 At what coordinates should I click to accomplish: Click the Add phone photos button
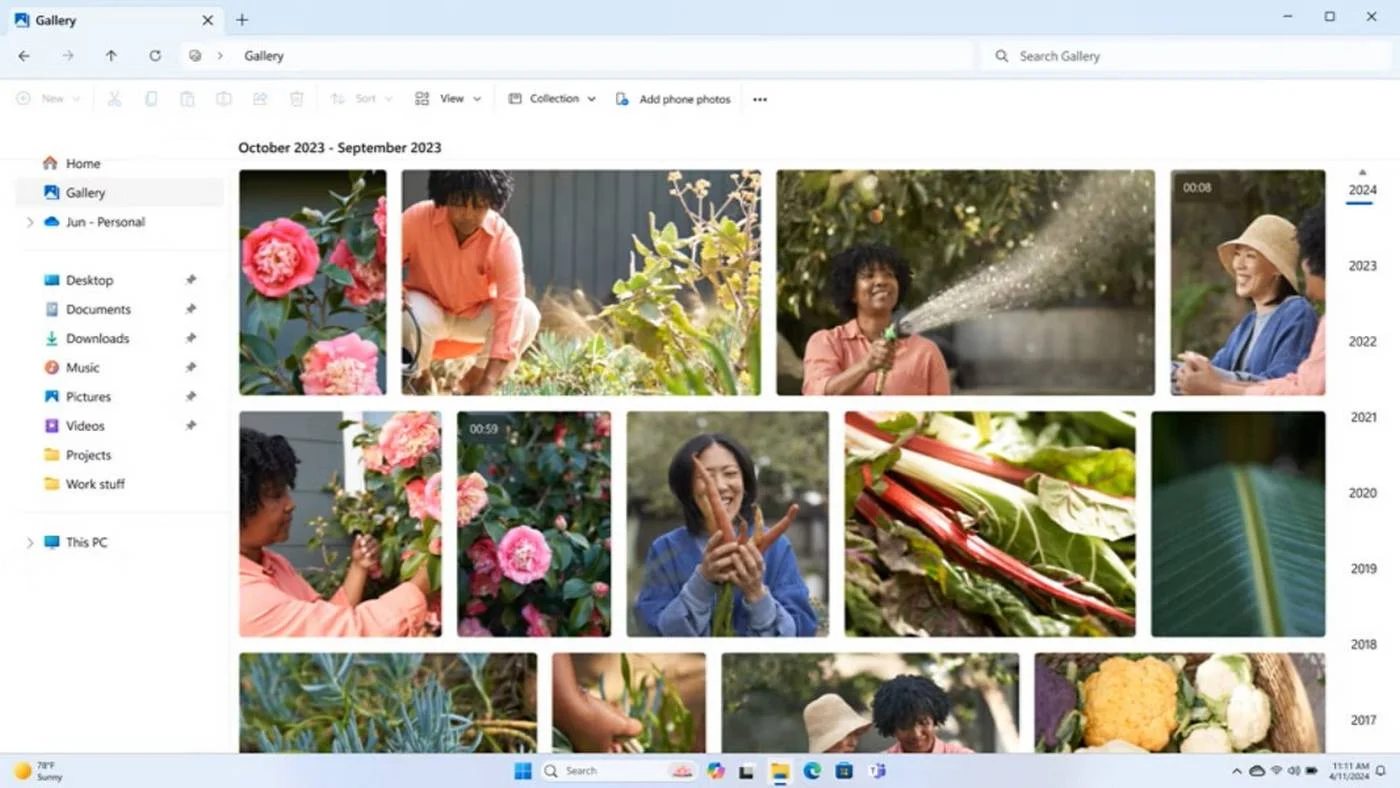point(673,99)
